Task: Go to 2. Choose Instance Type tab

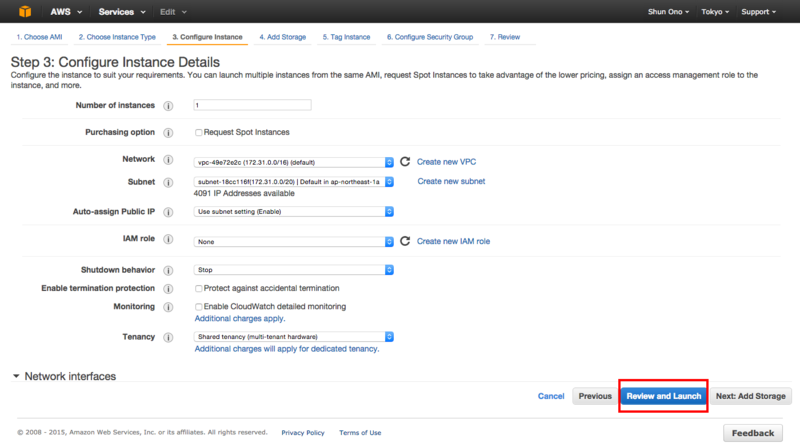Action: 117,37
